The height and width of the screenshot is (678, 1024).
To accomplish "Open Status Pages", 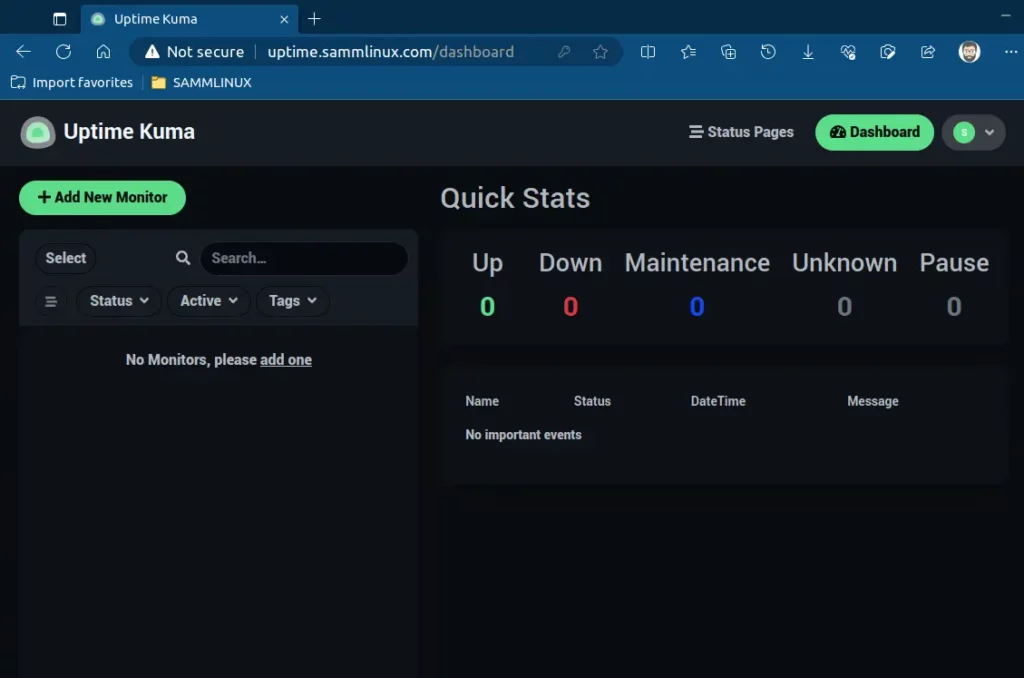I will click(x=741, y=132).
